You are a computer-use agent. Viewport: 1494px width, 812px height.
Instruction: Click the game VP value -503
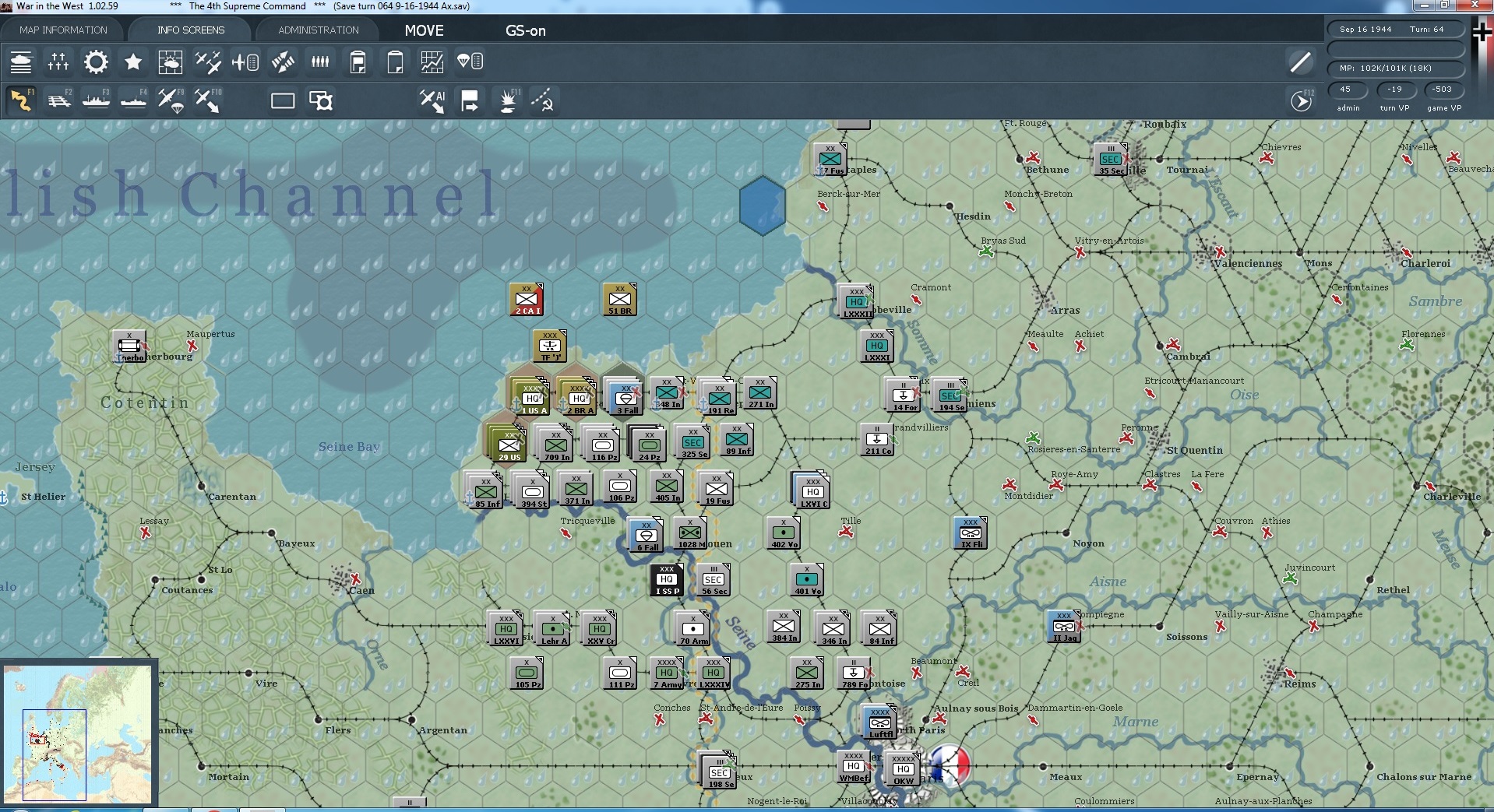coord(1443,90)
